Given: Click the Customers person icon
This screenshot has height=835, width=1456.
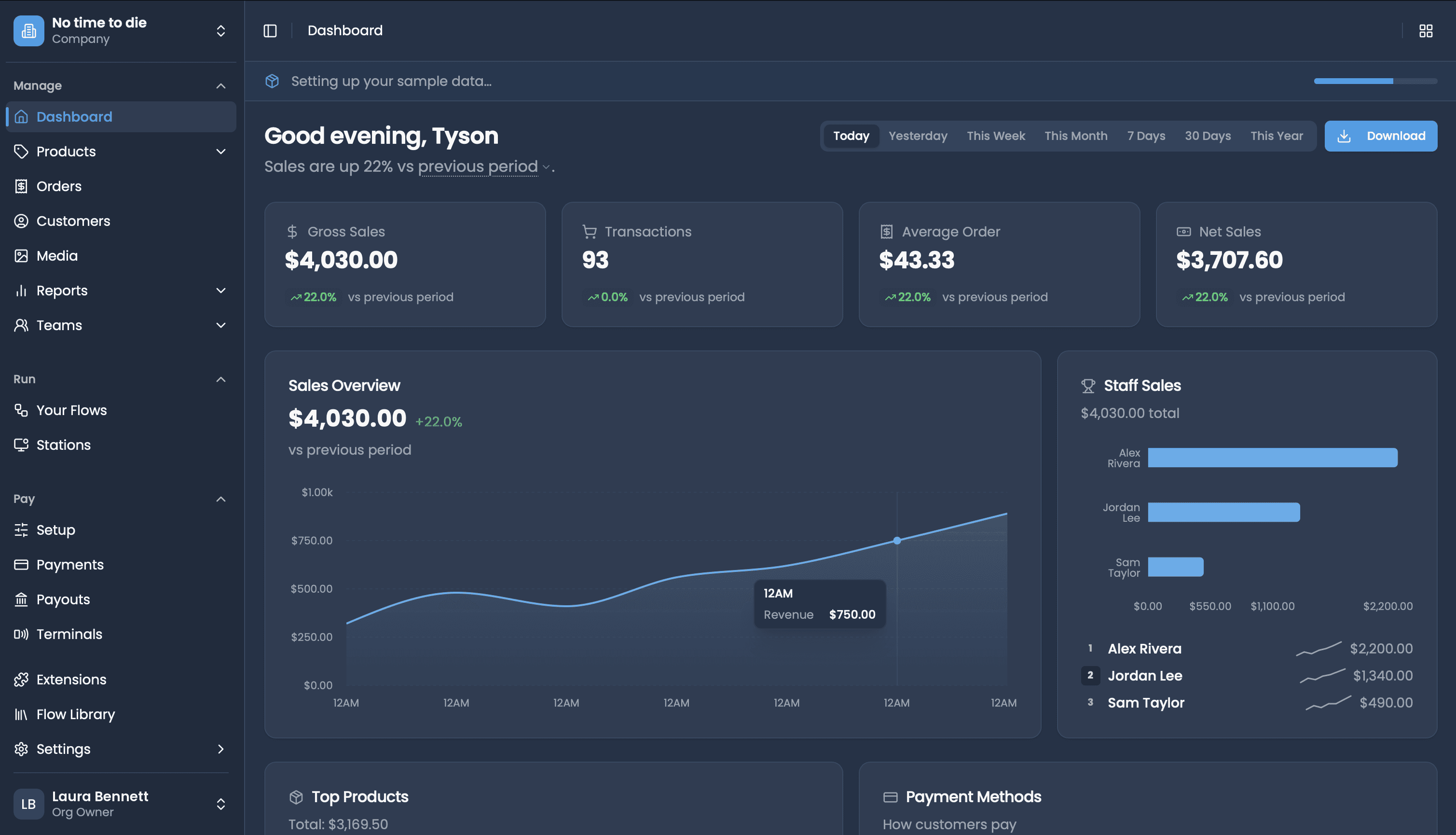Looking at the screenshot, I should coord(21,221).
